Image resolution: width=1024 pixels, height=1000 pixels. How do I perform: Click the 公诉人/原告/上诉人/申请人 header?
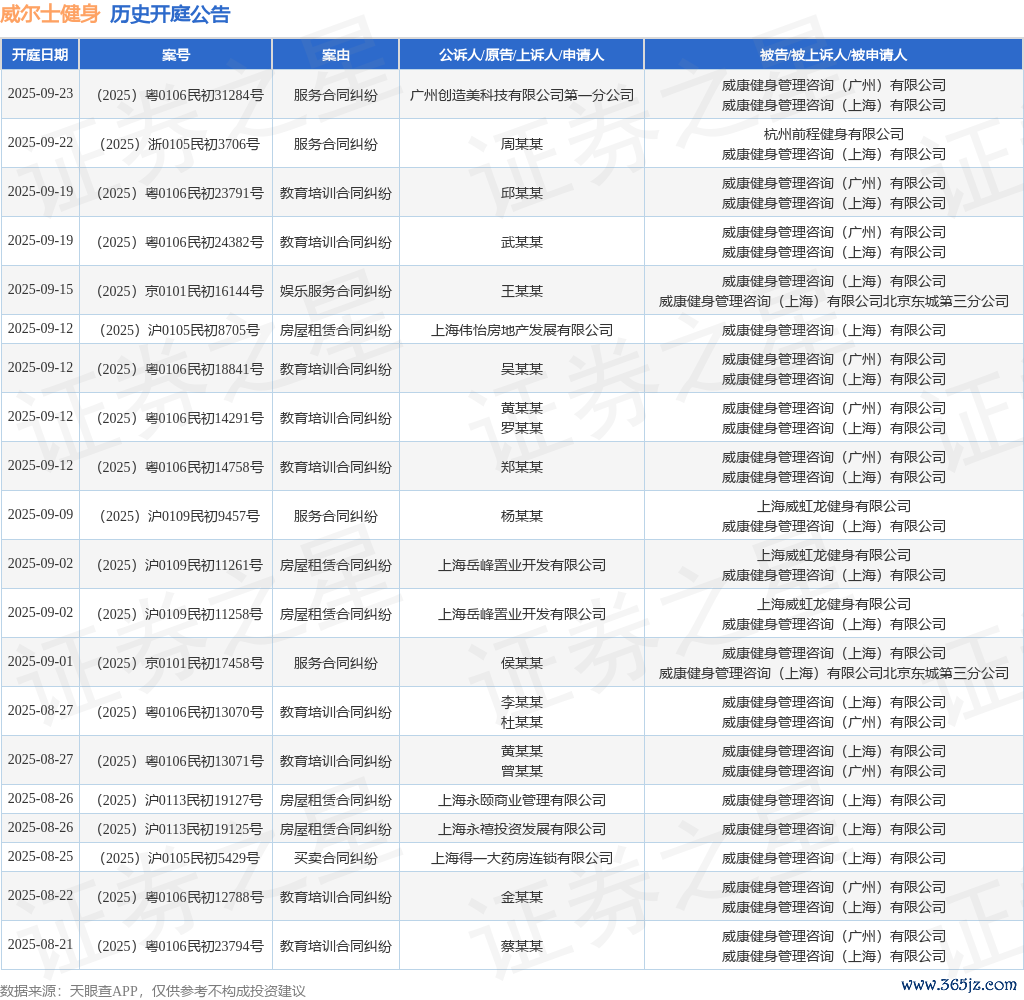(x=521, y=55)
